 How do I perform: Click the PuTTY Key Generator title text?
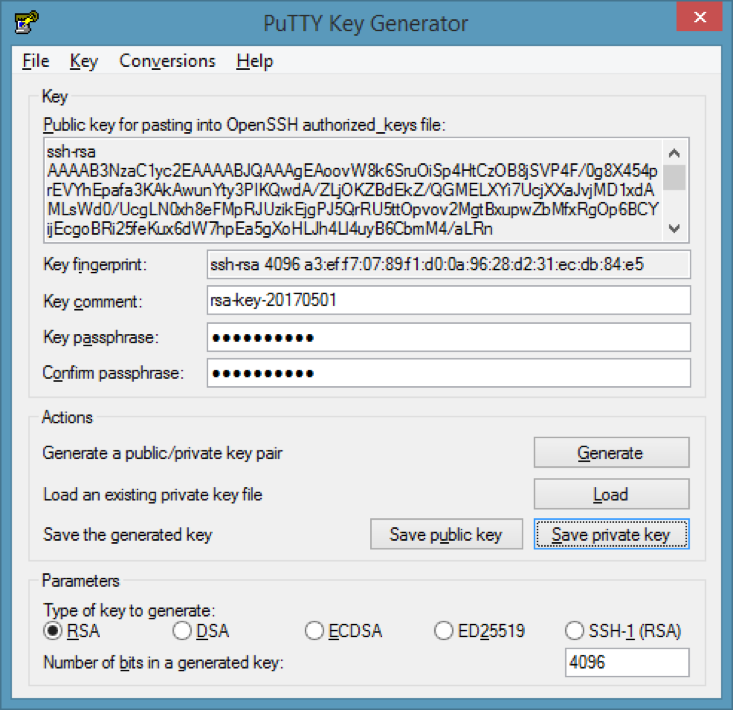366,23
